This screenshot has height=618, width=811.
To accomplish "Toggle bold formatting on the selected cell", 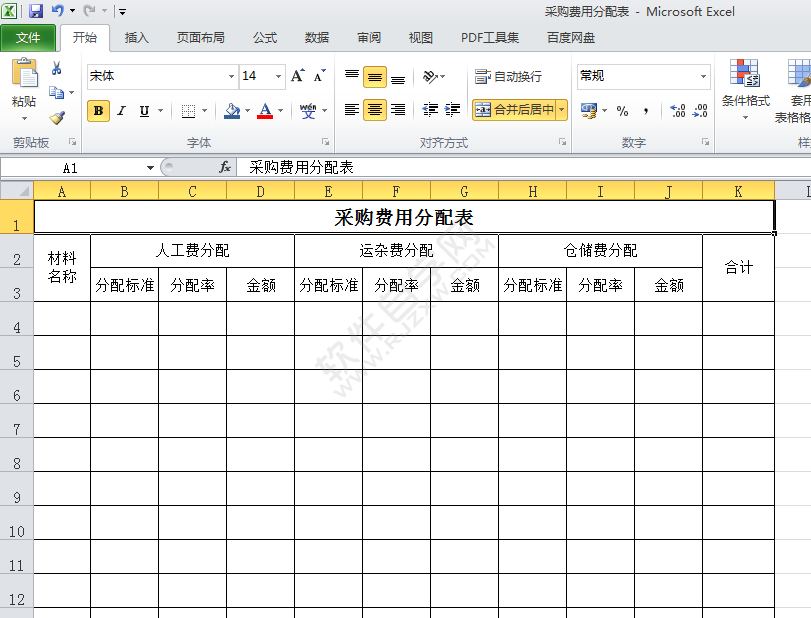I will tap(97, 111).
